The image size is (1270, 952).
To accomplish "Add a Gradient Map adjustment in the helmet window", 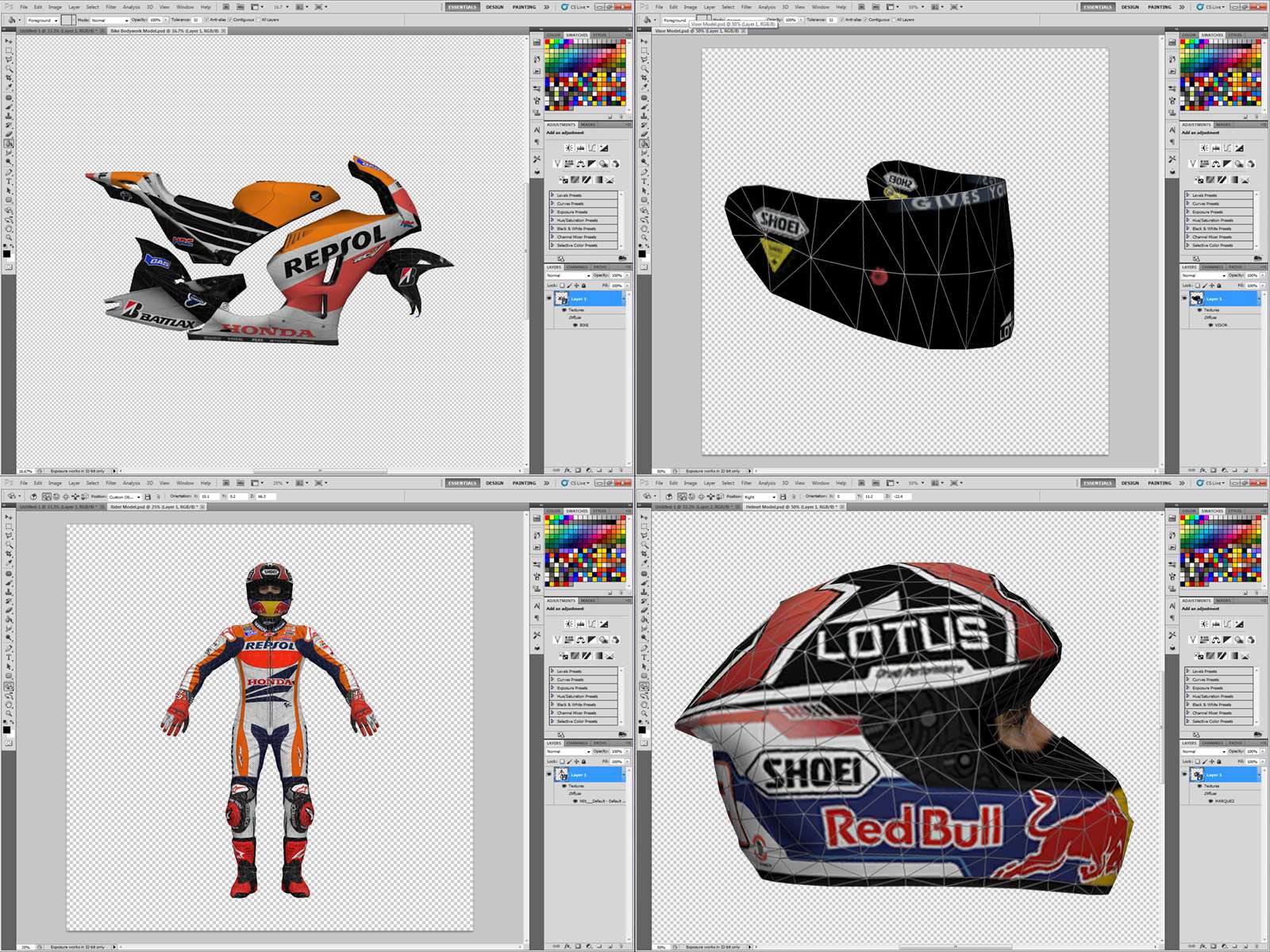I will (1233, 656).
